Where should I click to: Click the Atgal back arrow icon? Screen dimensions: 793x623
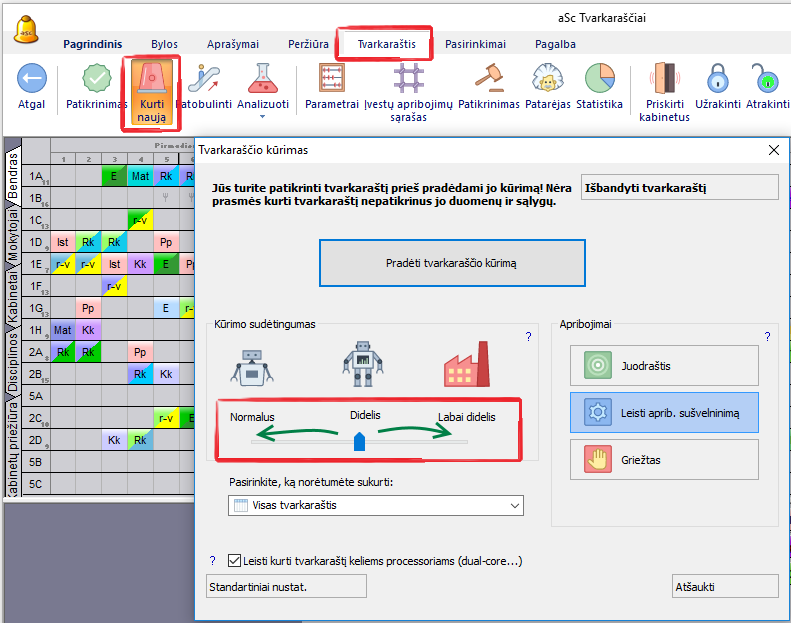(32, 79)
